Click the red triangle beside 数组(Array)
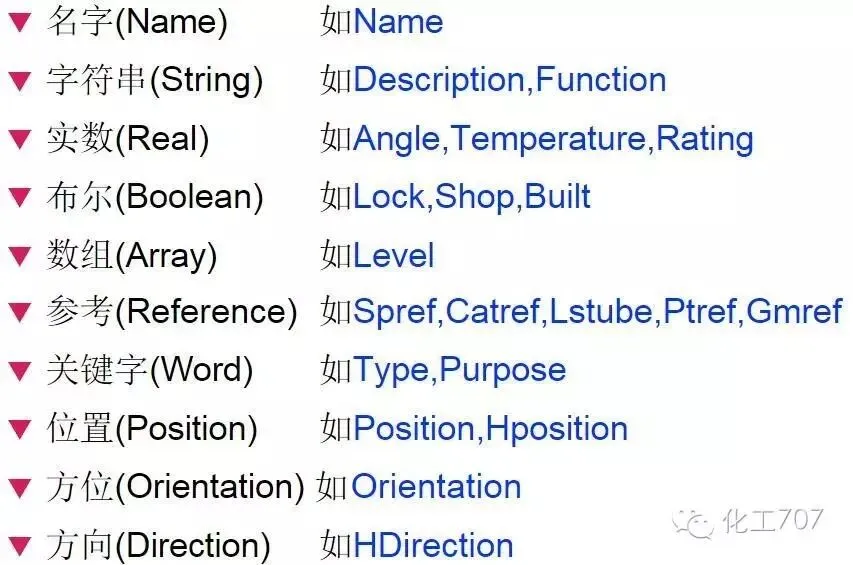Viewport: 853px width, 565px height. 20,256
